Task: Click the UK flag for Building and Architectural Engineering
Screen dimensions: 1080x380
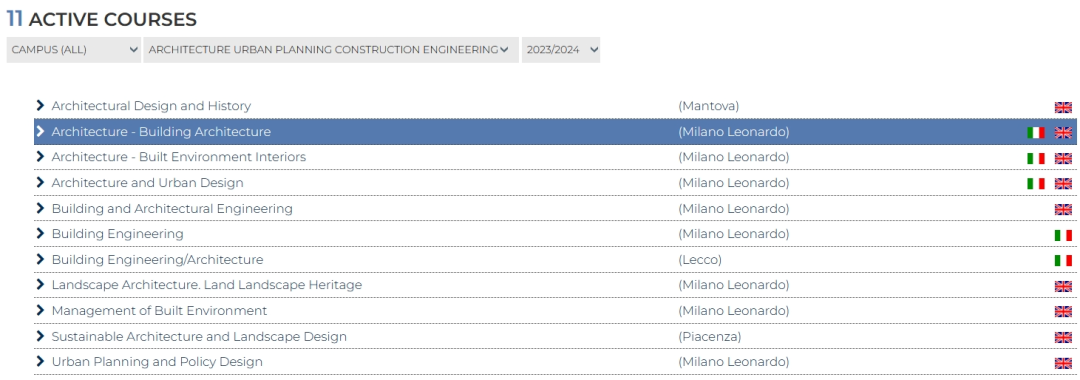Action: pyautogui.click(x=1063, y=209)
